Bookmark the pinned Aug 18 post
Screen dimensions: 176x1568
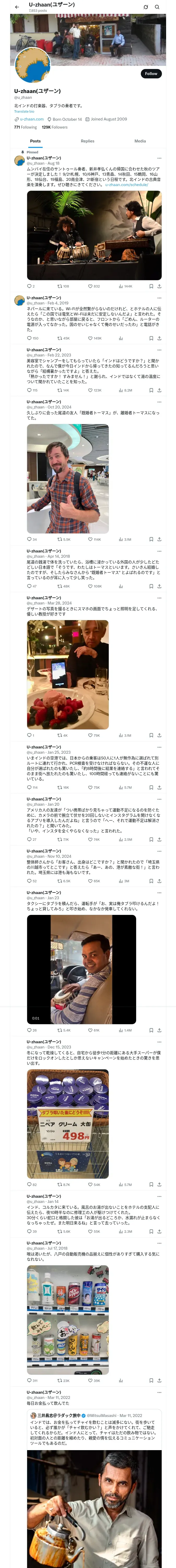[x=151, y=286]
